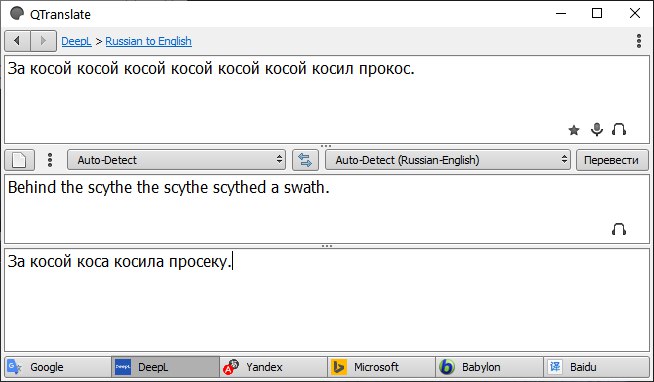
Task: Expand the source language Auto-Detect dropdown
Action: (x=176, y=160)
